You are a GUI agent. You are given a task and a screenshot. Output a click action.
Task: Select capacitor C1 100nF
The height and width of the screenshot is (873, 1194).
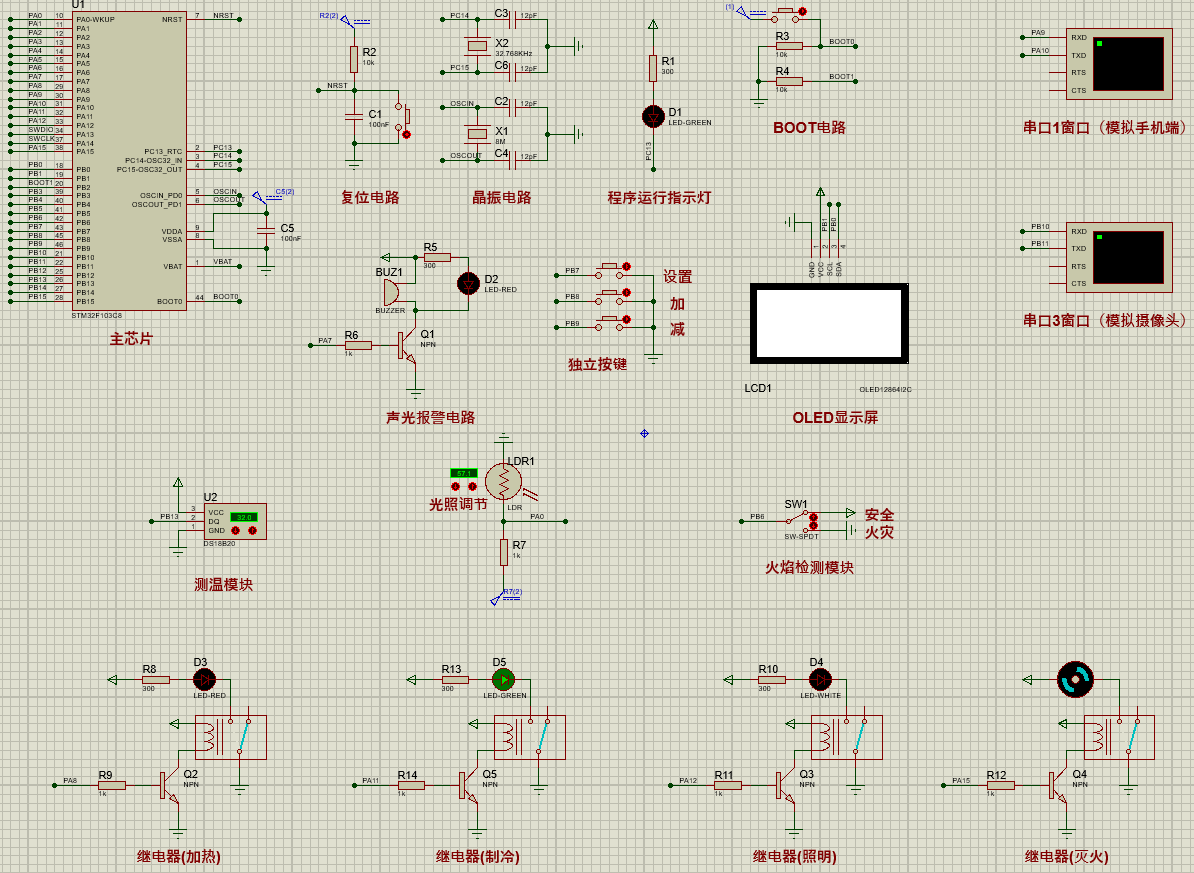(x=353, y=117)
